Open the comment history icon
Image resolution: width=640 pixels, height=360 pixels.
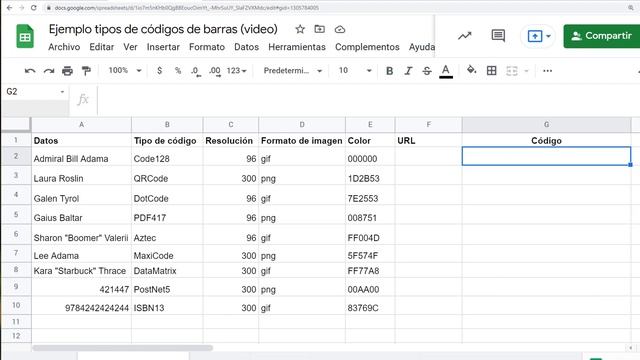tap(498, 36)
